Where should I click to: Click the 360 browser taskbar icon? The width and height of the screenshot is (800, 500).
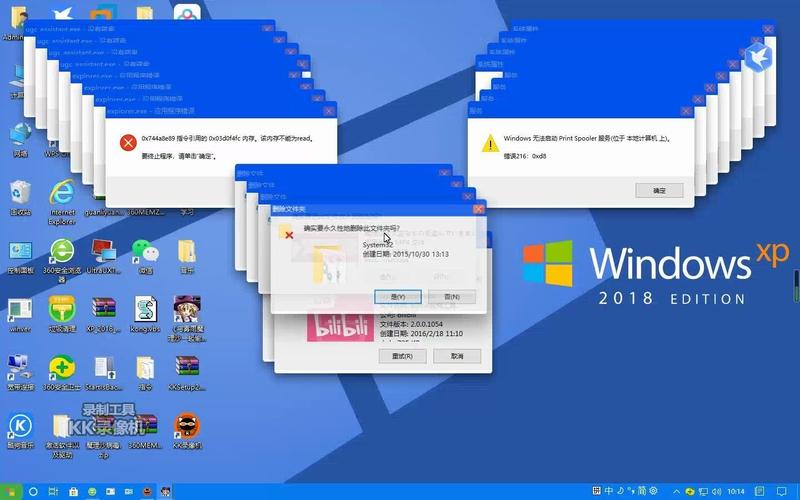[x=92, y=492]
